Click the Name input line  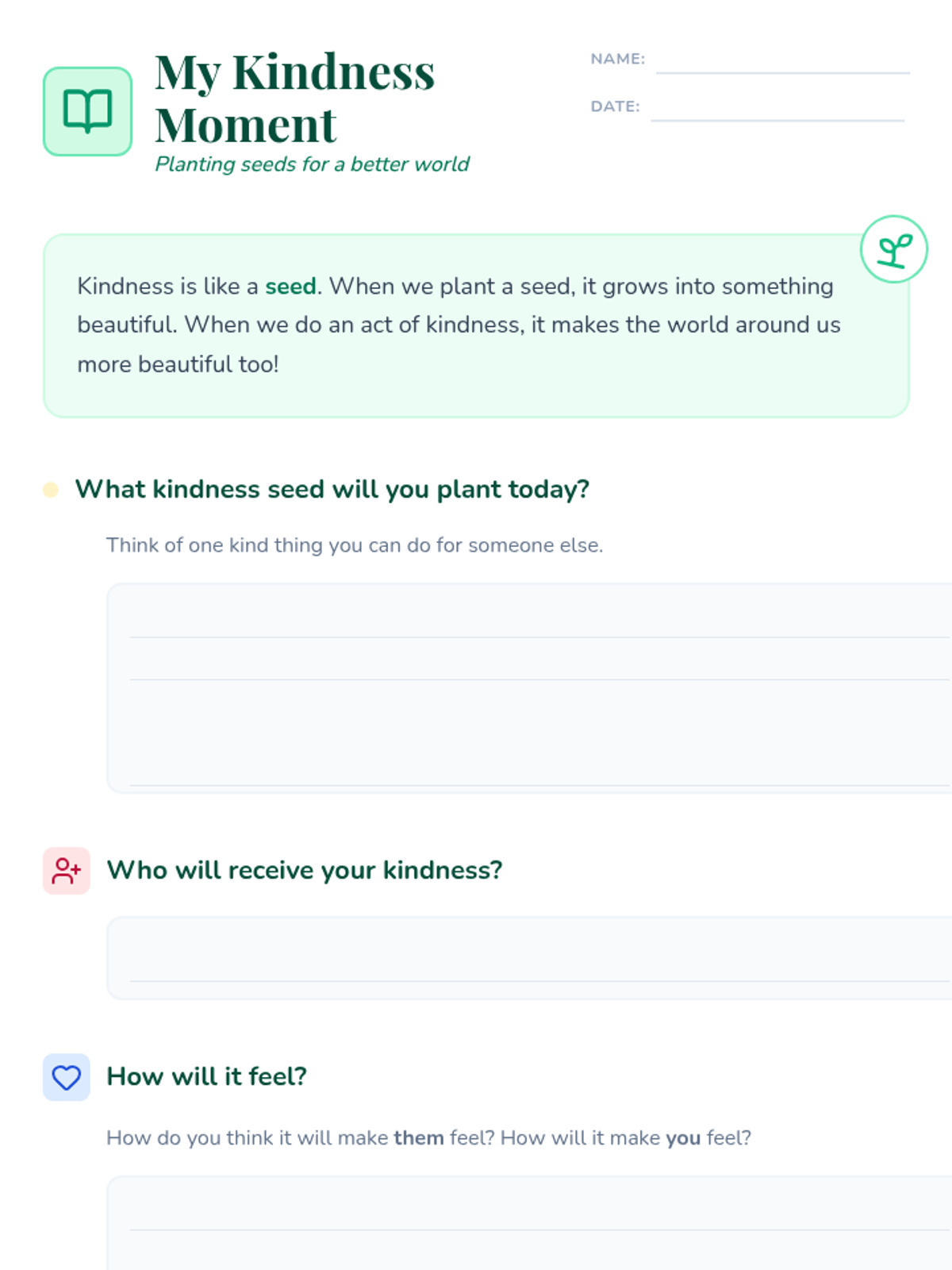click(x=782, y=62)
